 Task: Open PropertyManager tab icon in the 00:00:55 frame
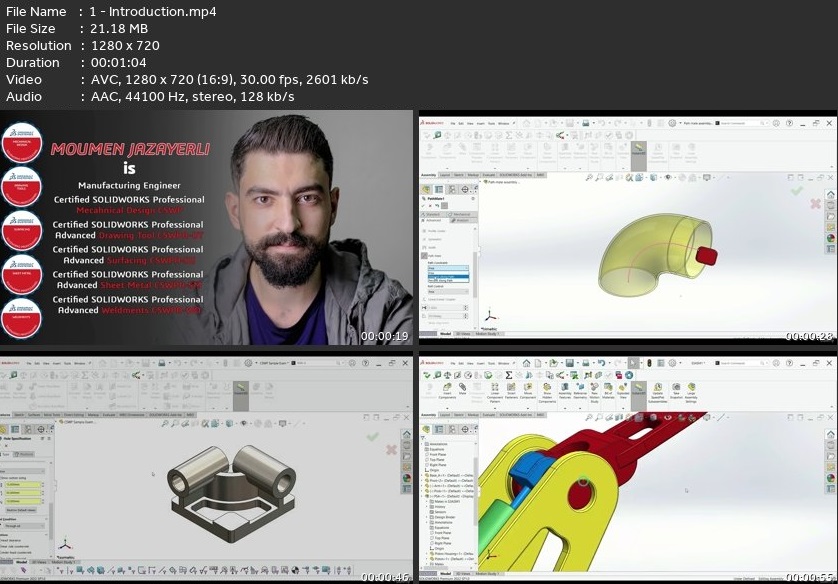(439, 429)
